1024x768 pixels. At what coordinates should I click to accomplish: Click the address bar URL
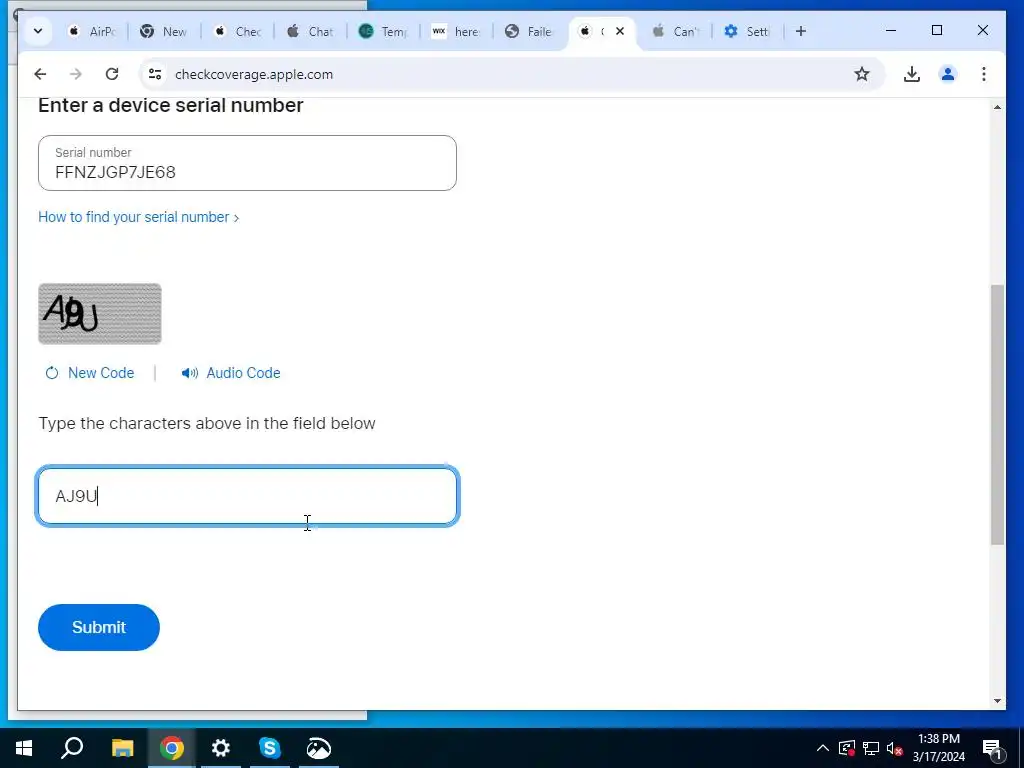254,74
